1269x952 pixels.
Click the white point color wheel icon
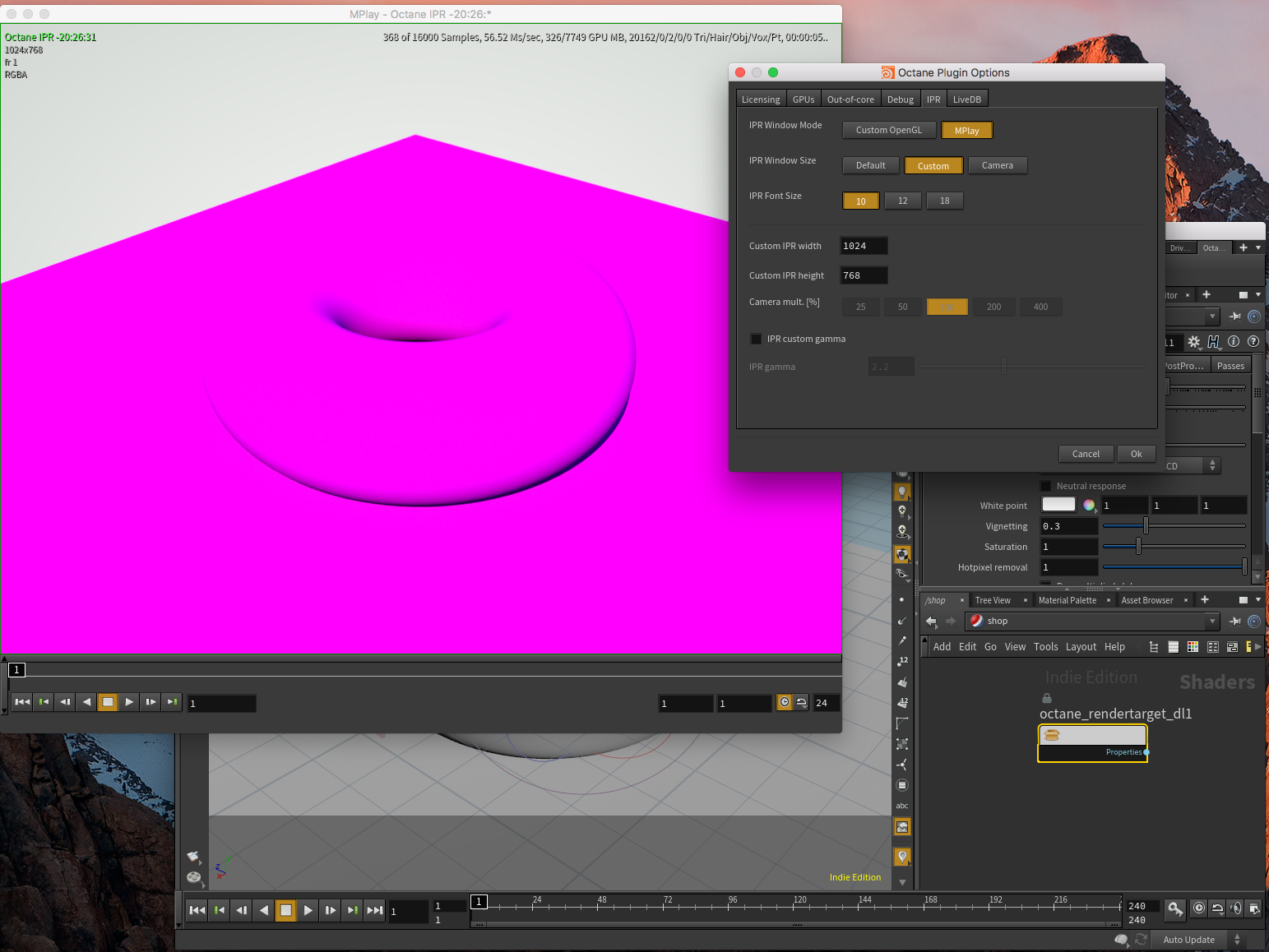1089,505
